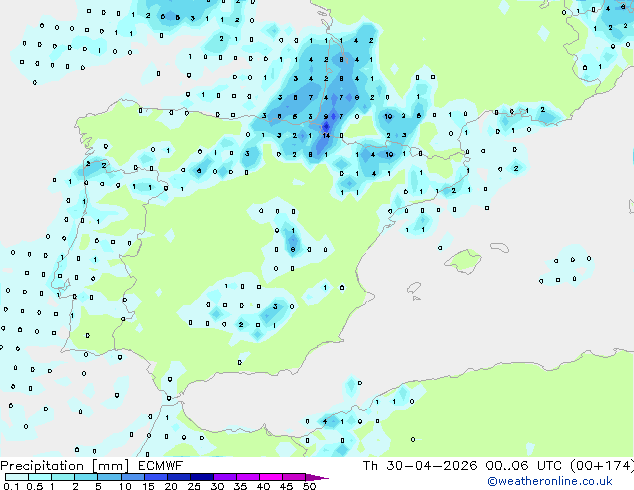Image resolution: width=634 pixels, height=490 pixels.
Task: Click the Menorca island outline
Action: click(500, 247)
